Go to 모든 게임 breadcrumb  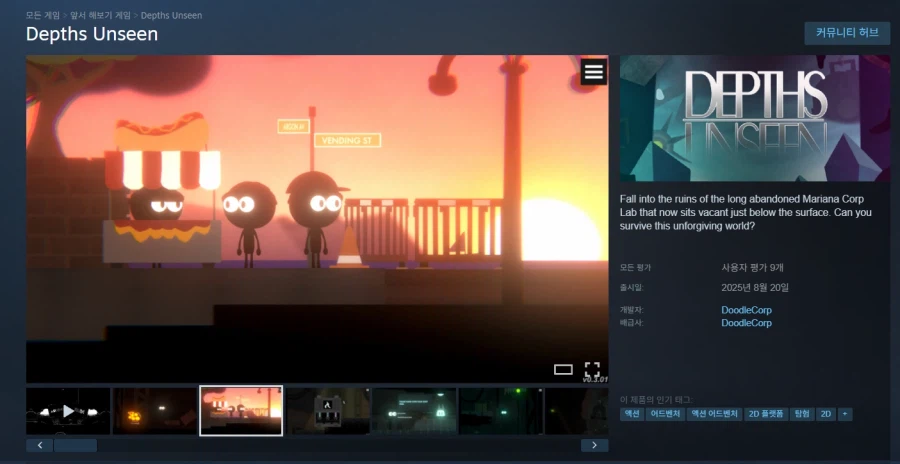(x=42, y=16)
